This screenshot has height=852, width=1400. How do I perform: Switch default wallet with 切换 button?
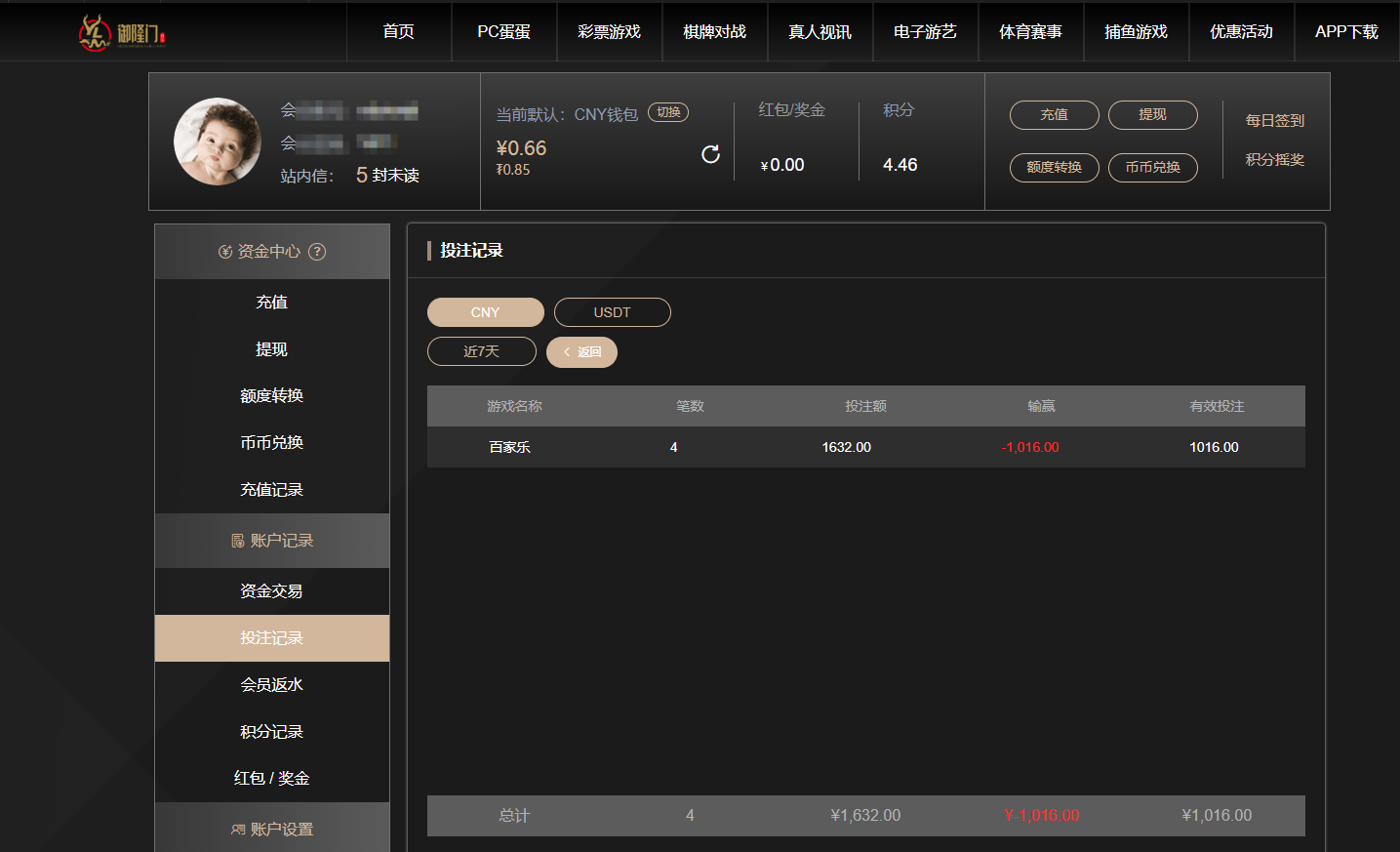point(668,112)
